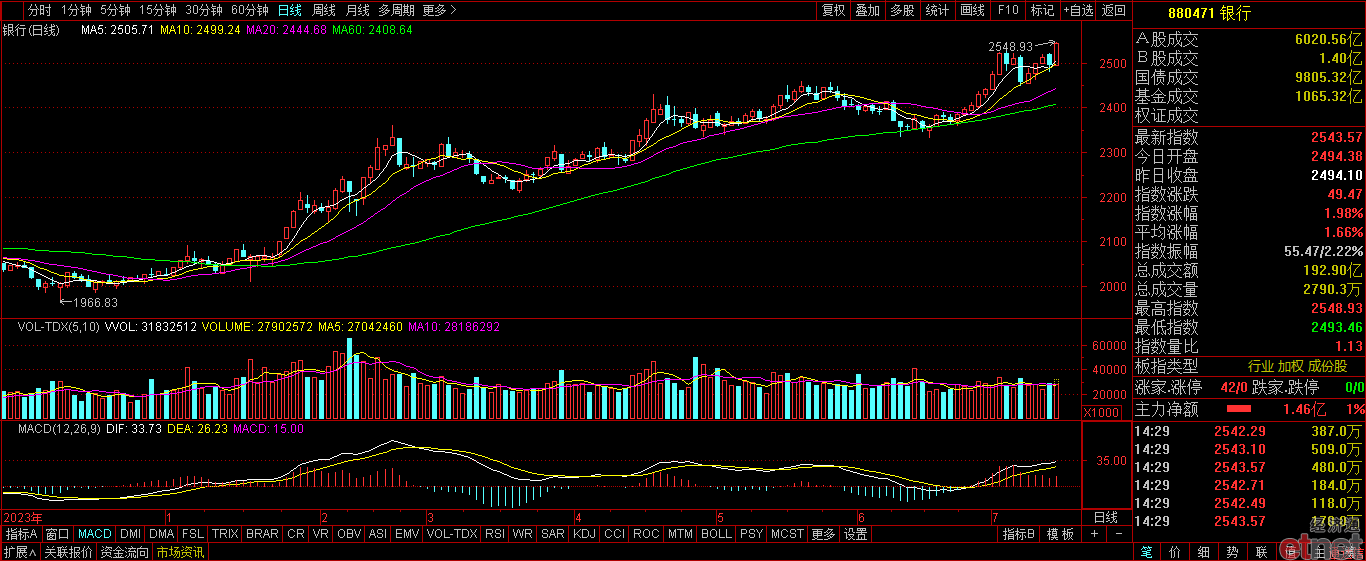Select the EMV indicator tab

pos(407,535)
